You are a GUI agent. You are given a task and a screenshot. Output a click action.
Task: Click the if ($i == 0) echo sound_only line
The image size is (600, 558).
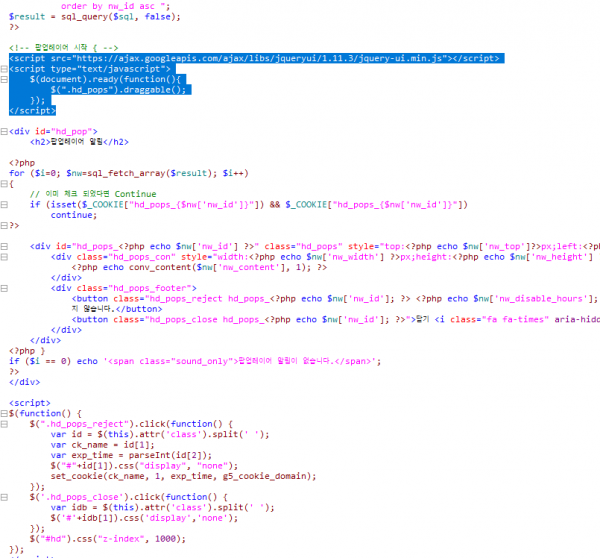[195, 361]
